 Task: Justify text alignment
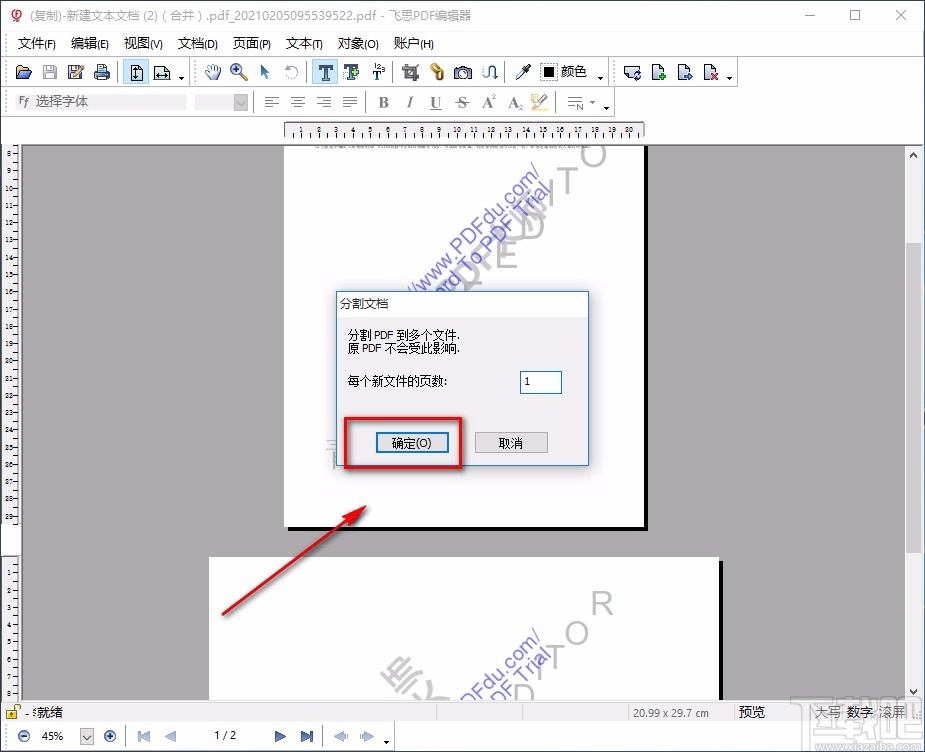point(350,103)
